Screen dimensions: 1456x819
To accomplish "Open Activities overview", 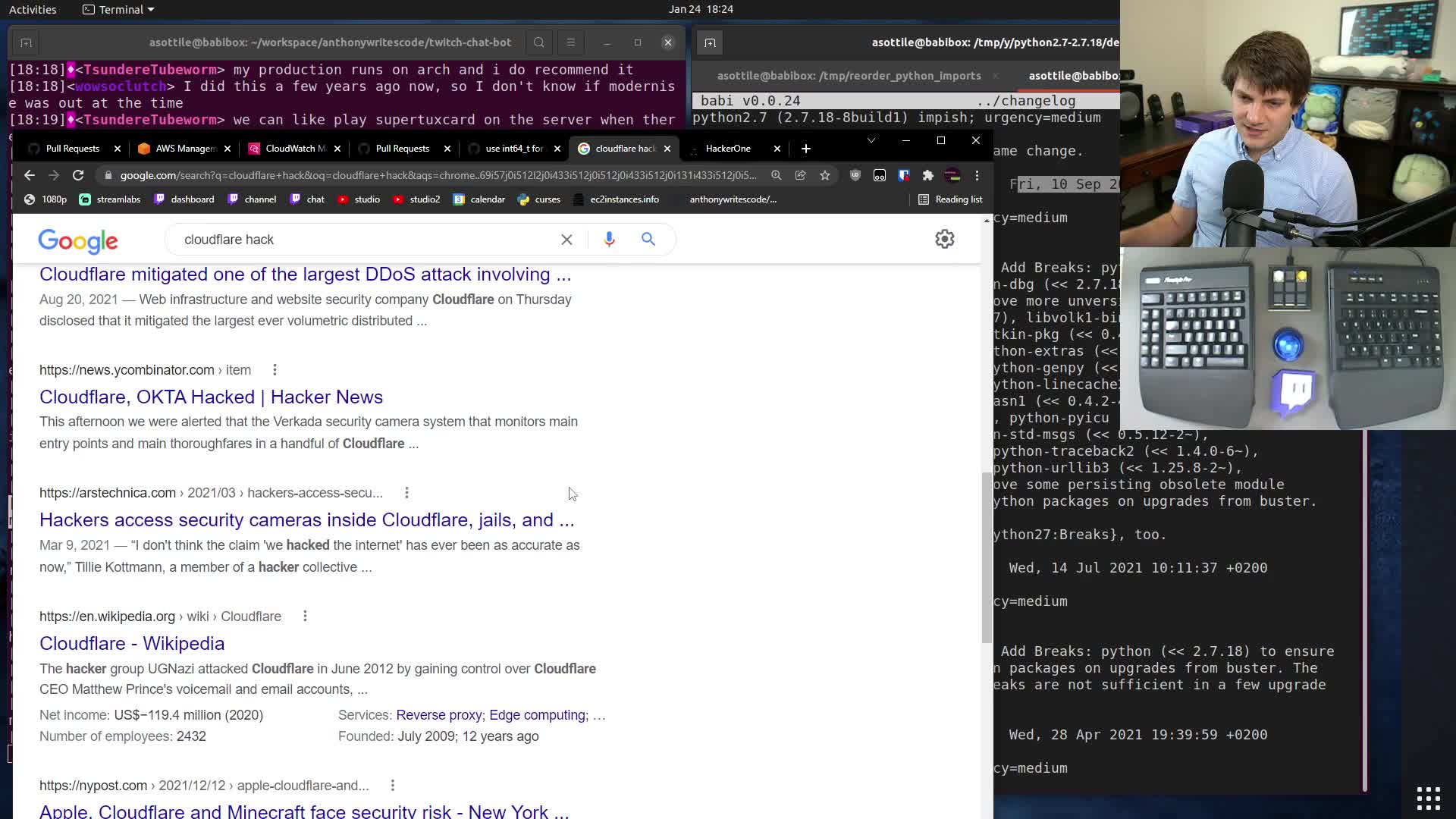I will (33, 9).
